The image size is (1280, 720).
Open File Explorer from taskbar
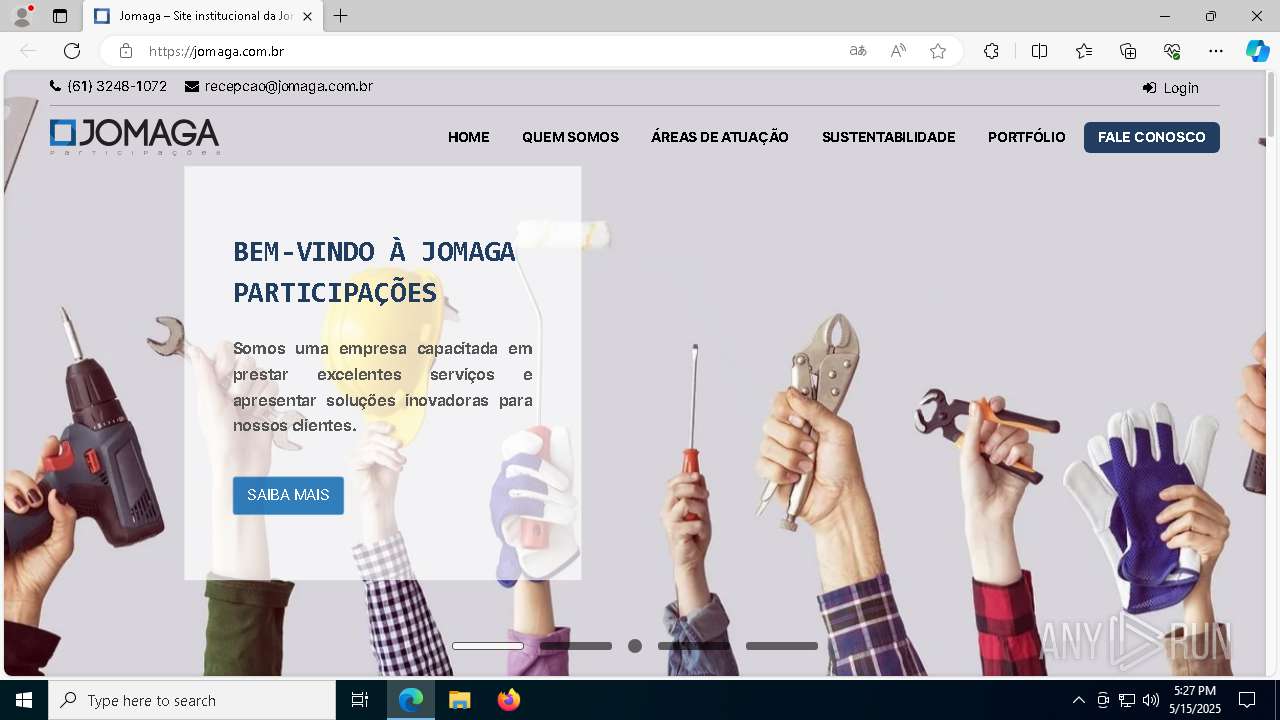point(459,700)
